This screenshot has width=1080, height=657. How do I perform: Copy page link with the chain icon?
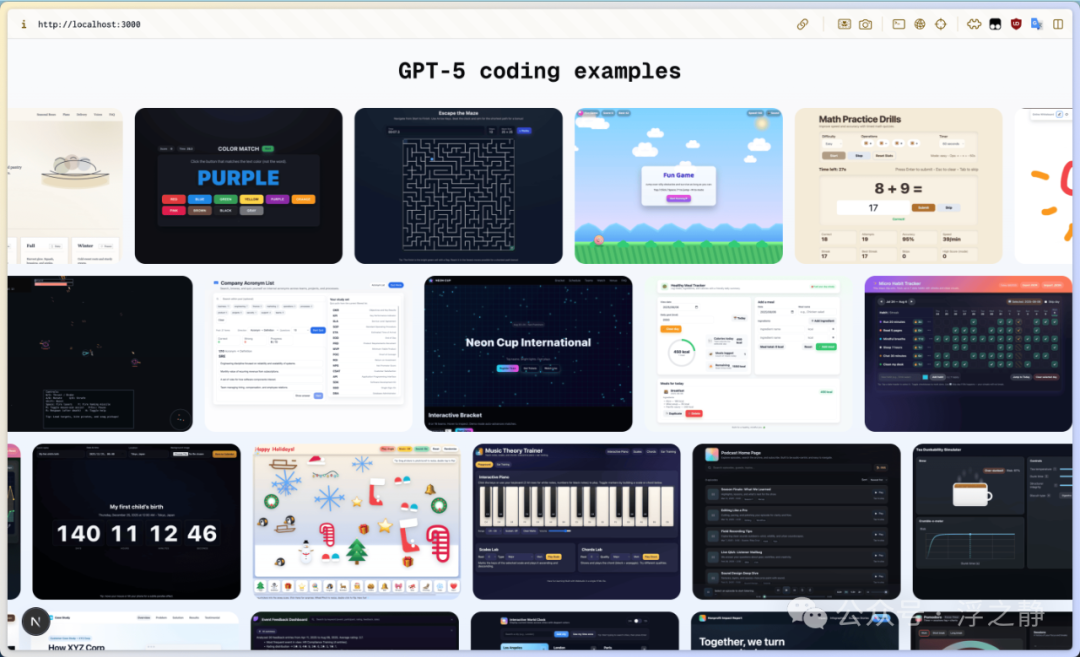802,24
